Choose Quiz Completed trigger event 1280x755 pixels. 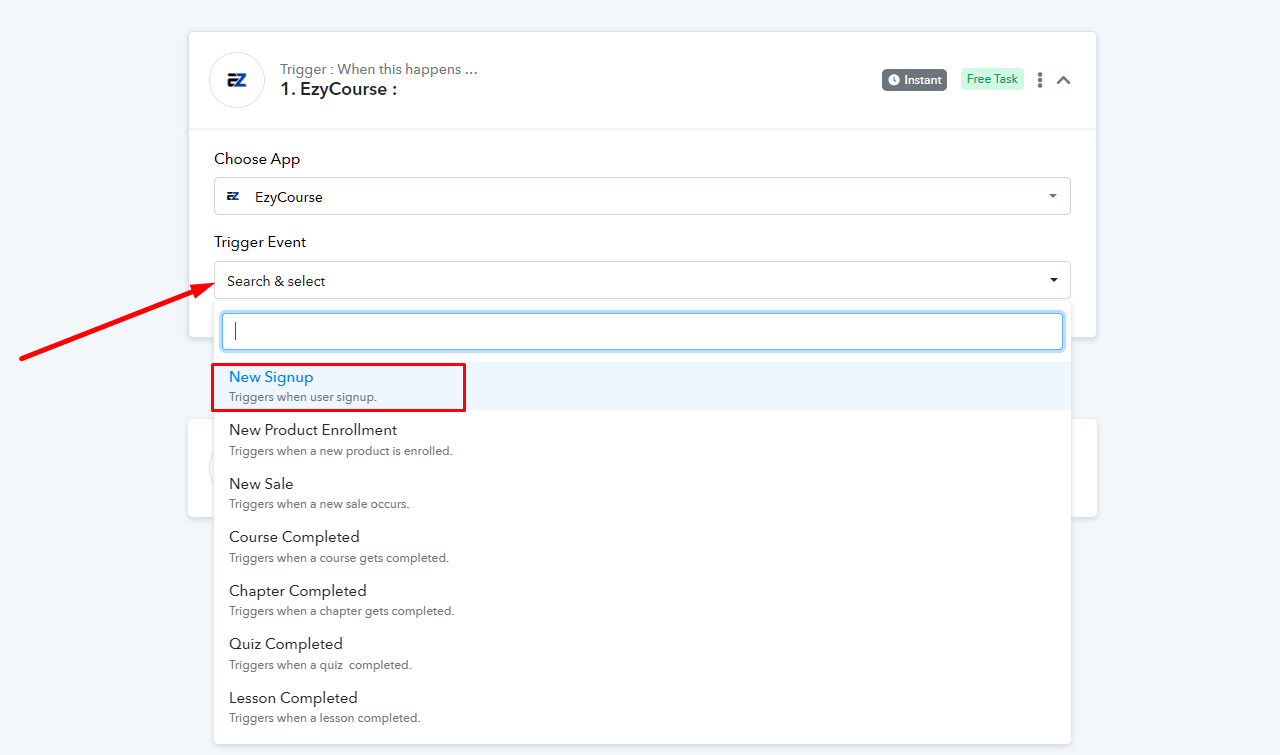642,653
